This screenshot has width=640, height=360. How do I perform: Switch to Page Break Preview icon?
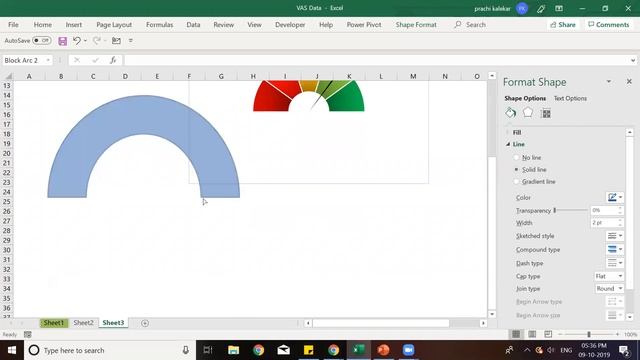coord(548,334)
